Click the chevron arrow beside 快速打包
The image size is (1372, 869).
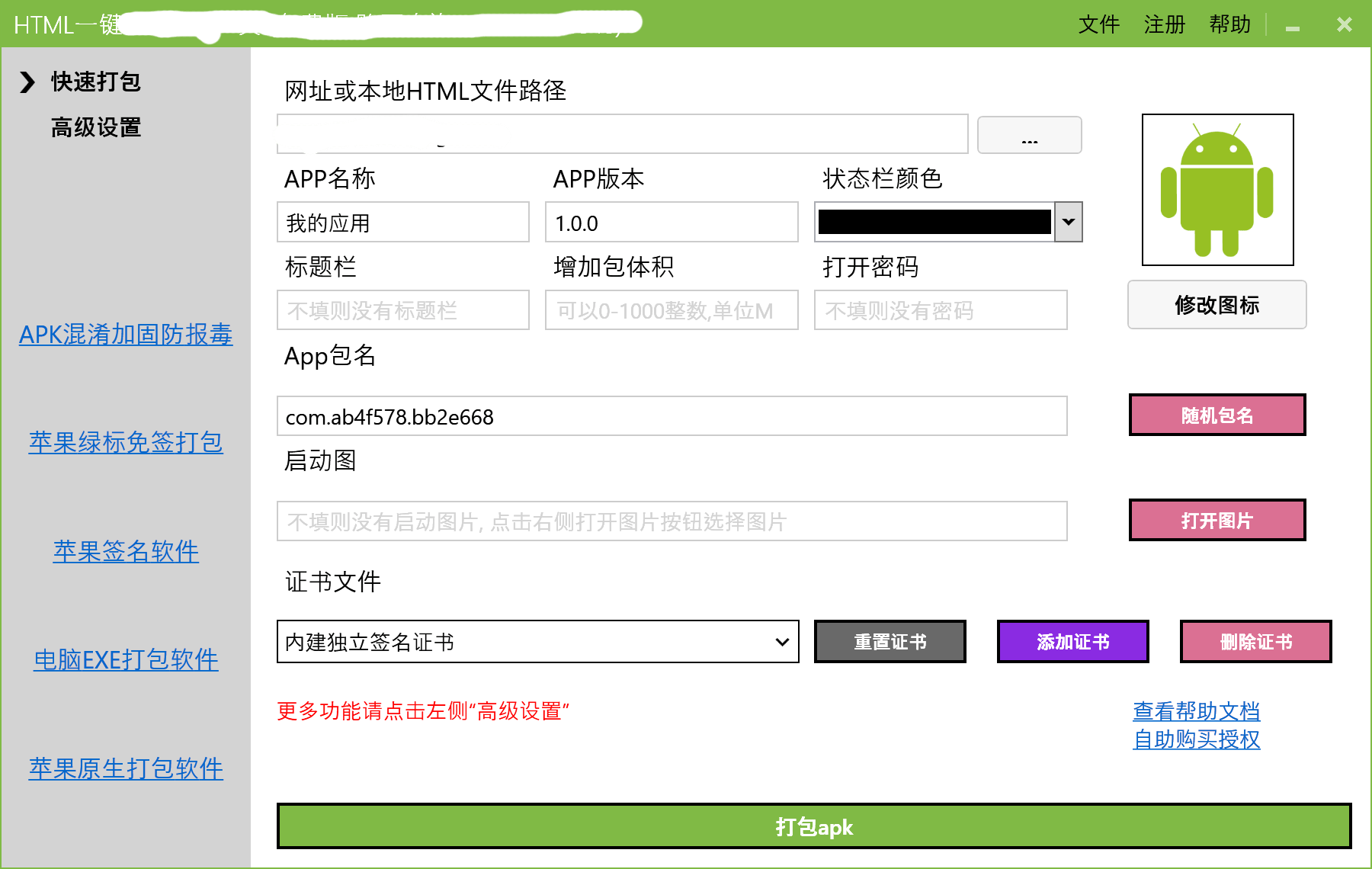tap(27, 82)
